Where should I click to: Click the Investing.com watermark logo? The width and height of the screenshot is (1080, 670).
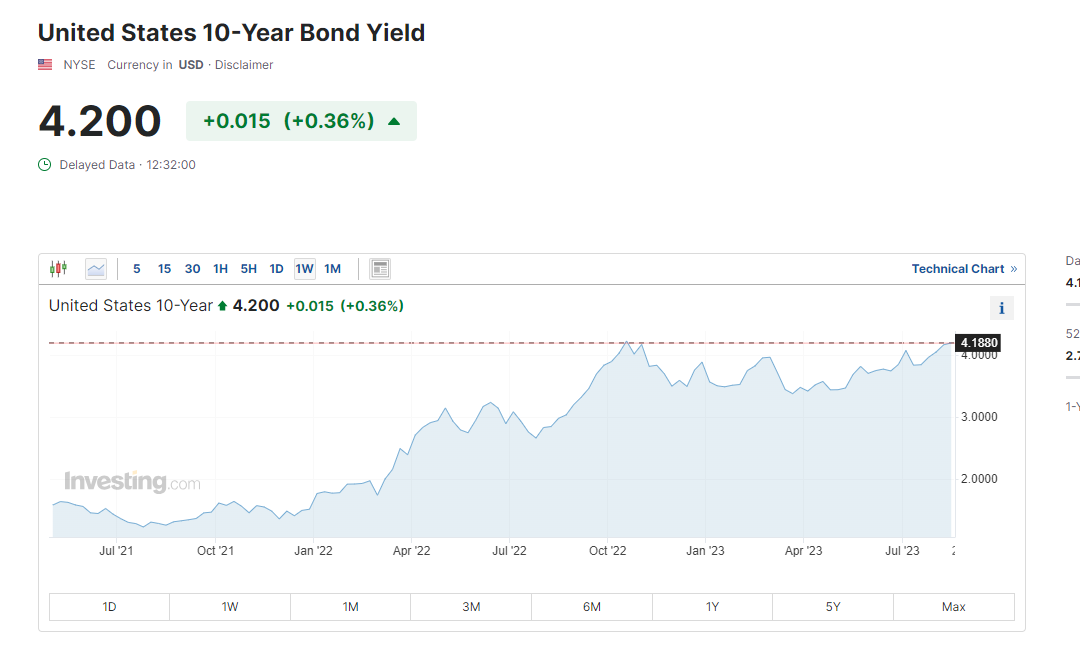coord(132,482)
